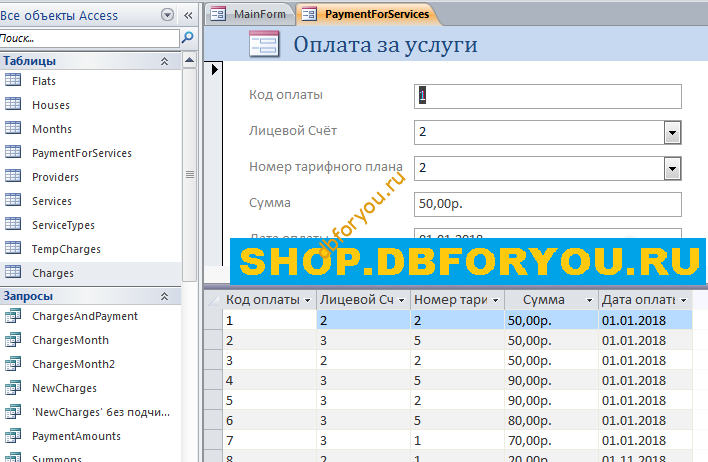708x462 pixels.
Task: Open the Лицевой Сч column filter arrow
Action: click(x=401, y=300)
